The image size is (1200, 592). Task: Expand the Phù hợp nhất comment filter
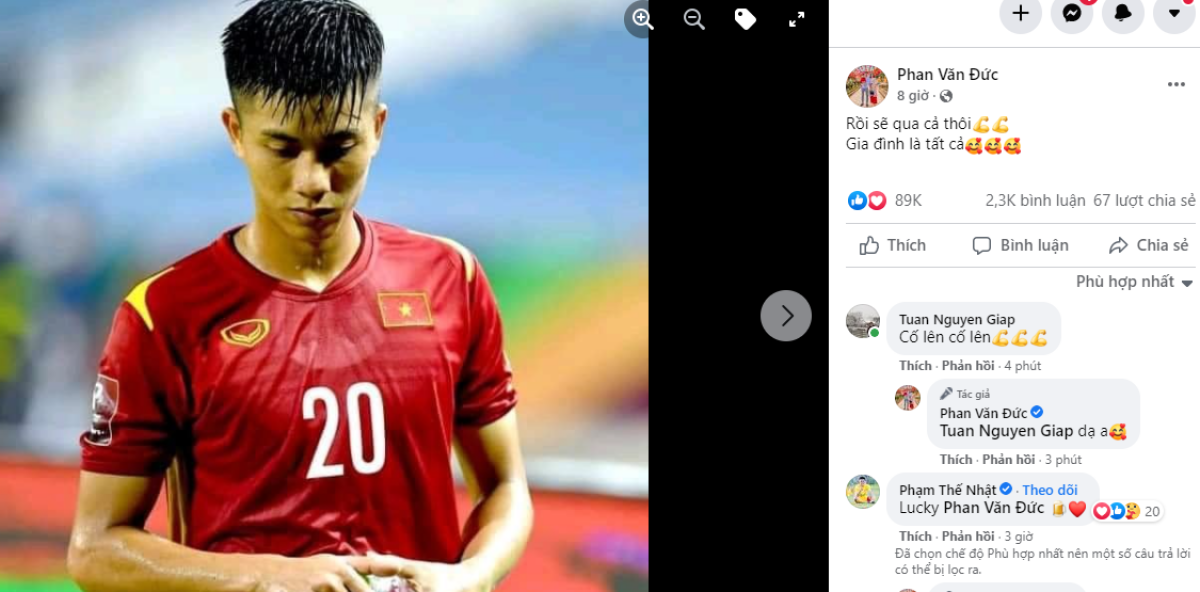pyautogui.click(x=1135, y=282)
